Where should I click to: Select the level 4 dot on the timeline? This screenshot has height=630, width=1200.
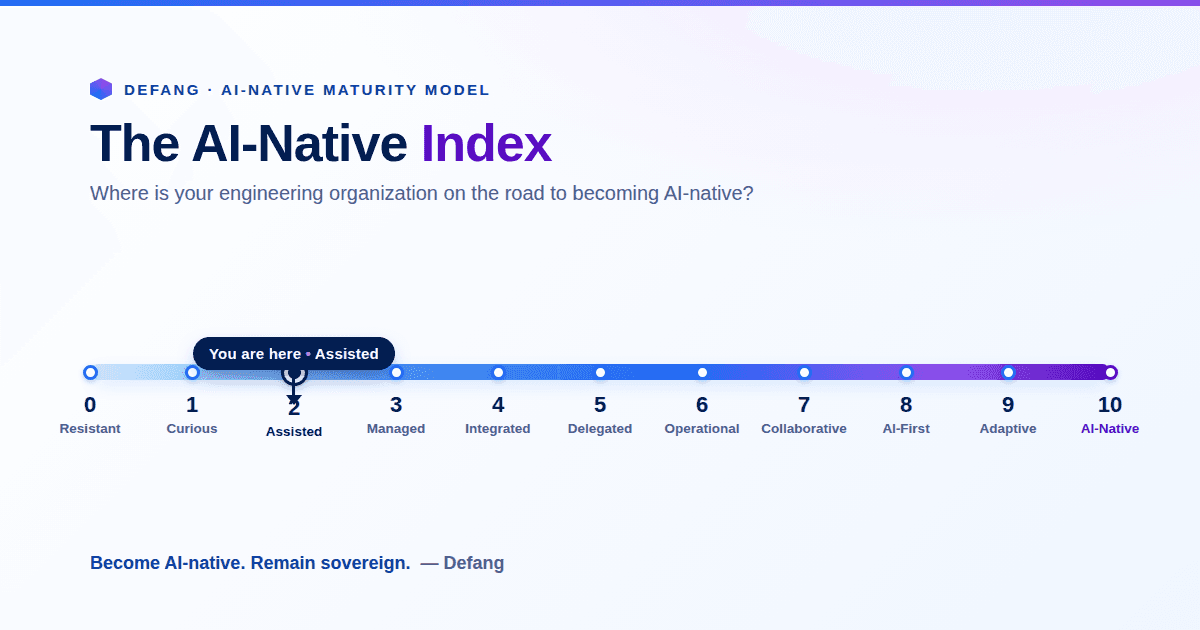pos(498,372)
